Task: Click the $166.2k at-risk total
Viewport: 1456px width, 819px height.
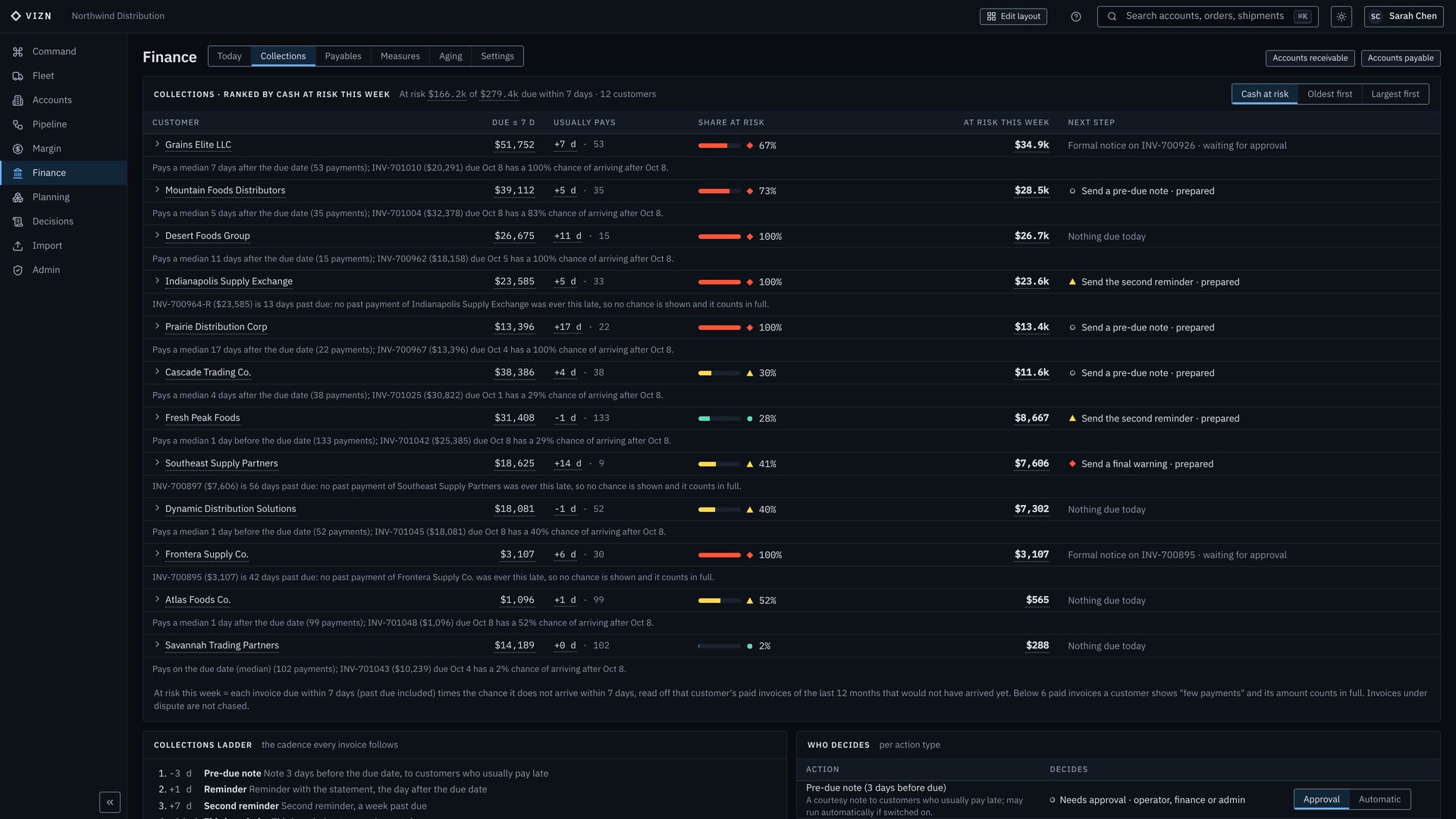Action: (447, 95)
